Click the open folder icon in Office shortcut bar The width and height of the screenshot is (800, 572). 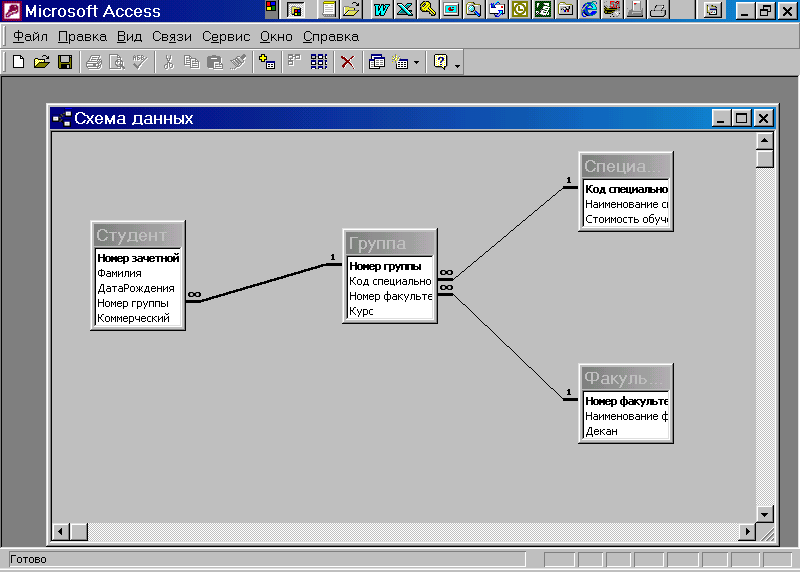[x=351, y=10]
